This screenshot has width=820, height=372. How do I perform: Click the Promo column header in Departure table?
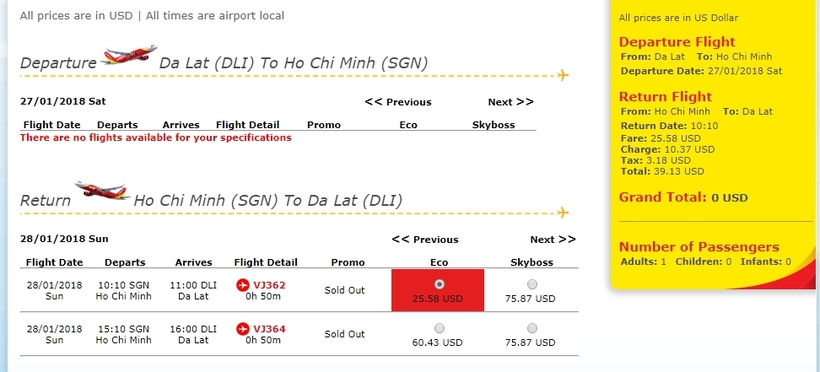(324, 125)
